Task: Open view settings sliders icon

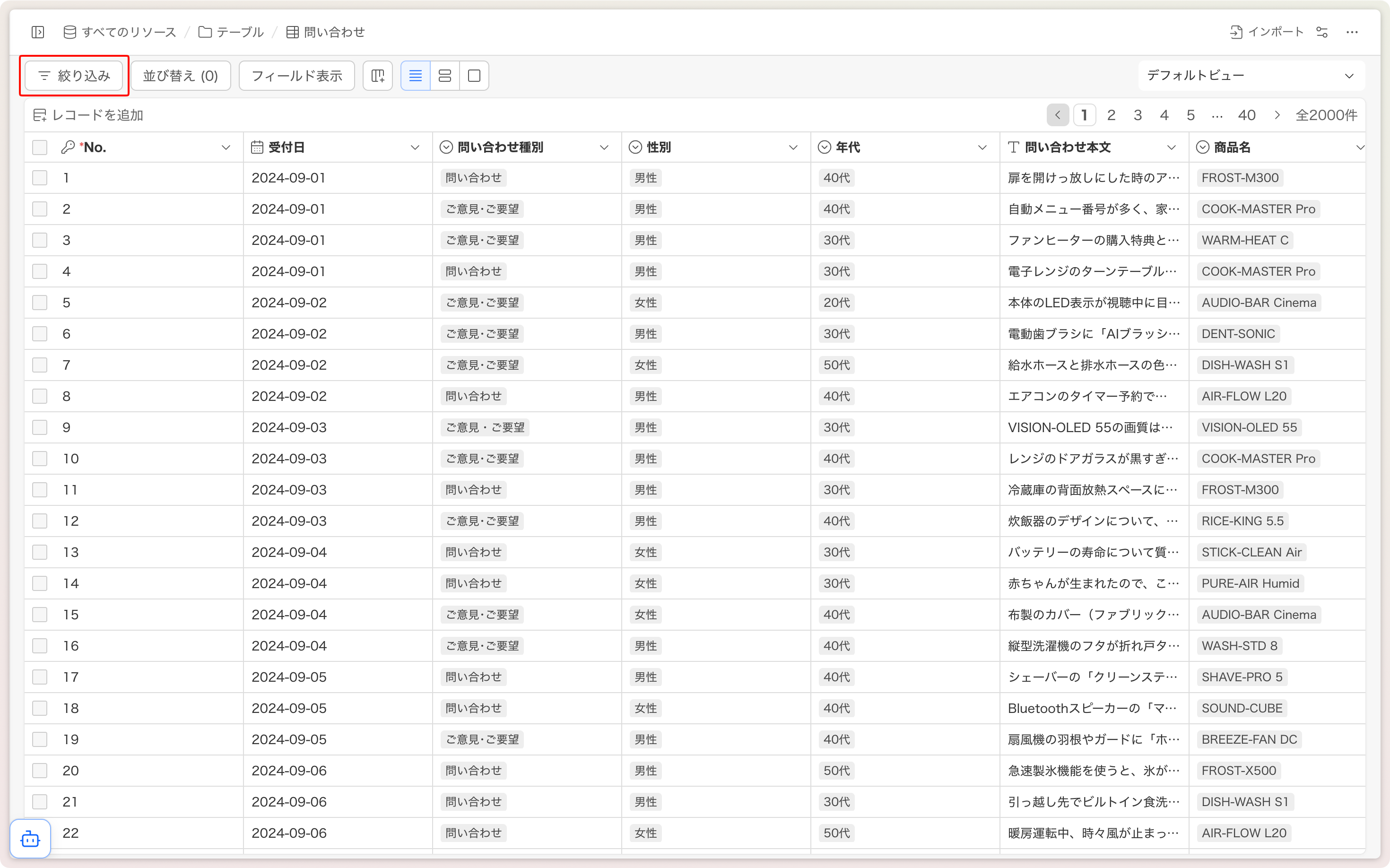Action: 1322,32
